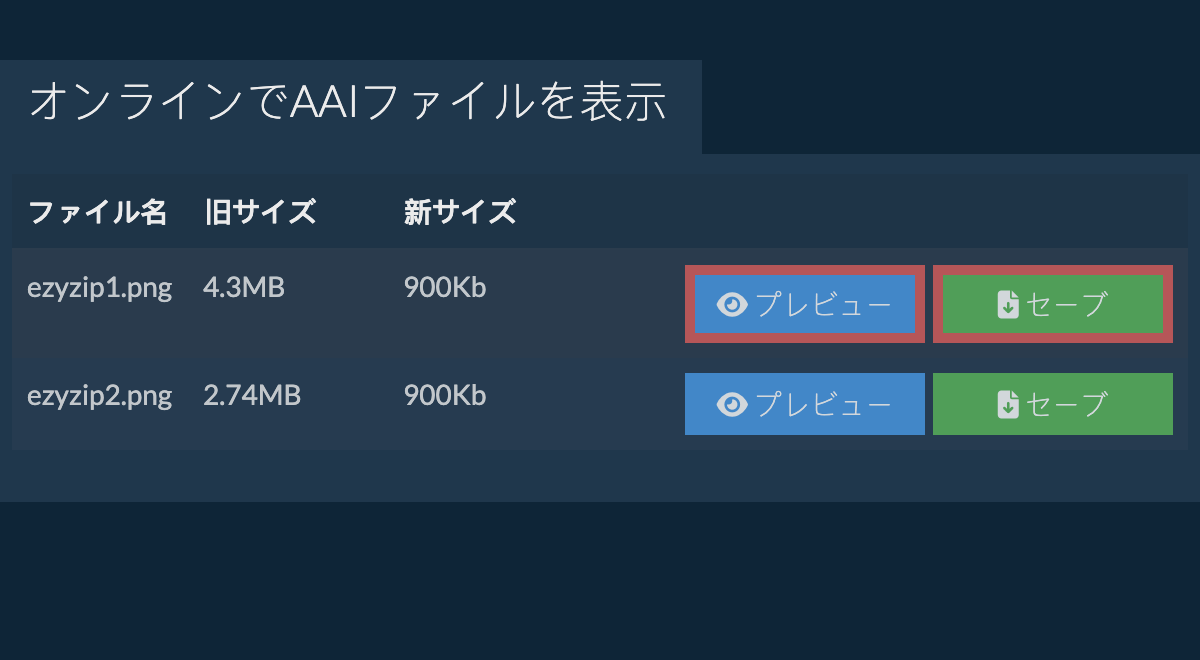
Task: Click the 新サイズ column header
Action: click(460, 212)
